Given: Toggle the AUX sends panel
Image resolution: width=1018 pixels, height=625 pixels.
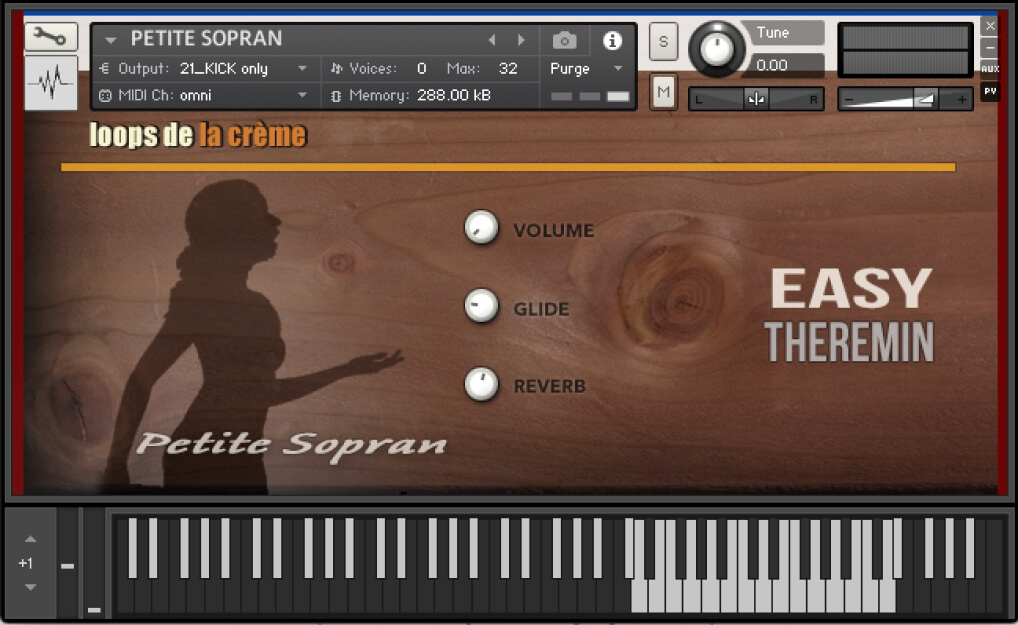Looking at the screenshot, I should [x=989, y=69].
